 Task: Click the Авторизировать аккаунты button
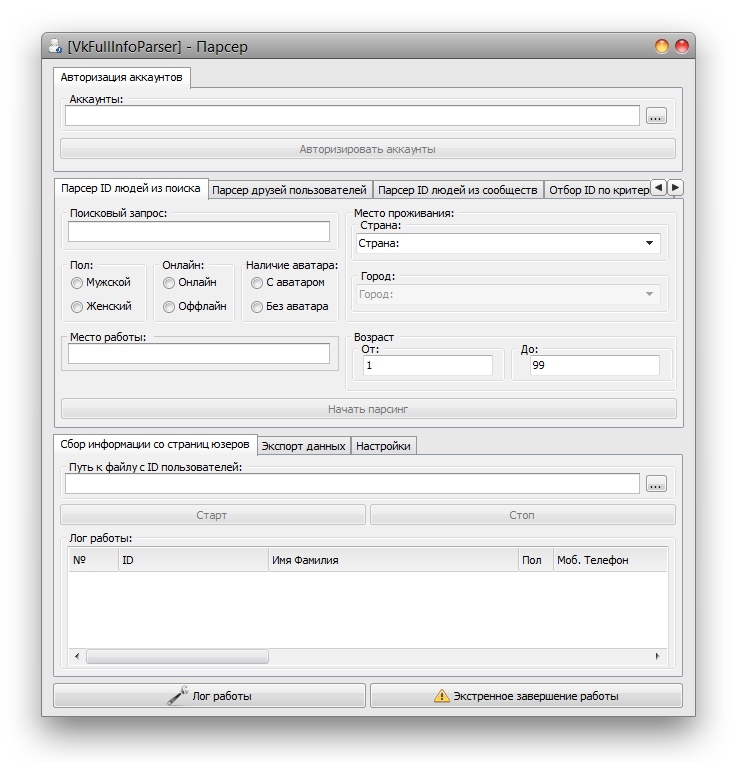[x=367, y=149]
